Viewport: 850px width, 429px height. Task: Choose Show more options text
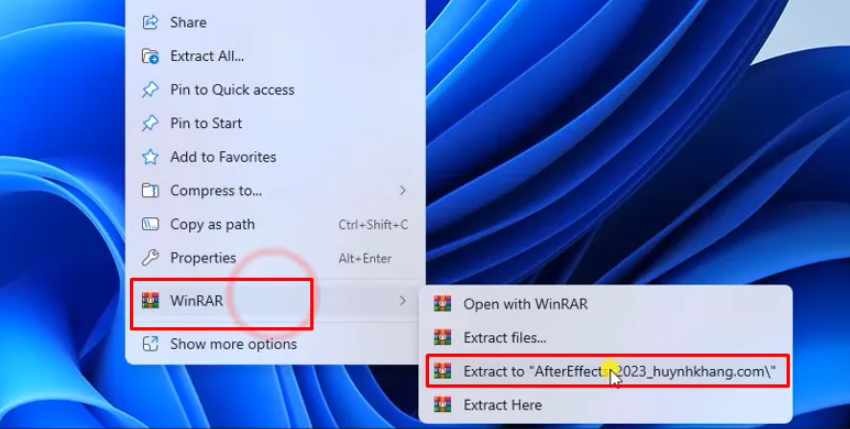[234, 344]
